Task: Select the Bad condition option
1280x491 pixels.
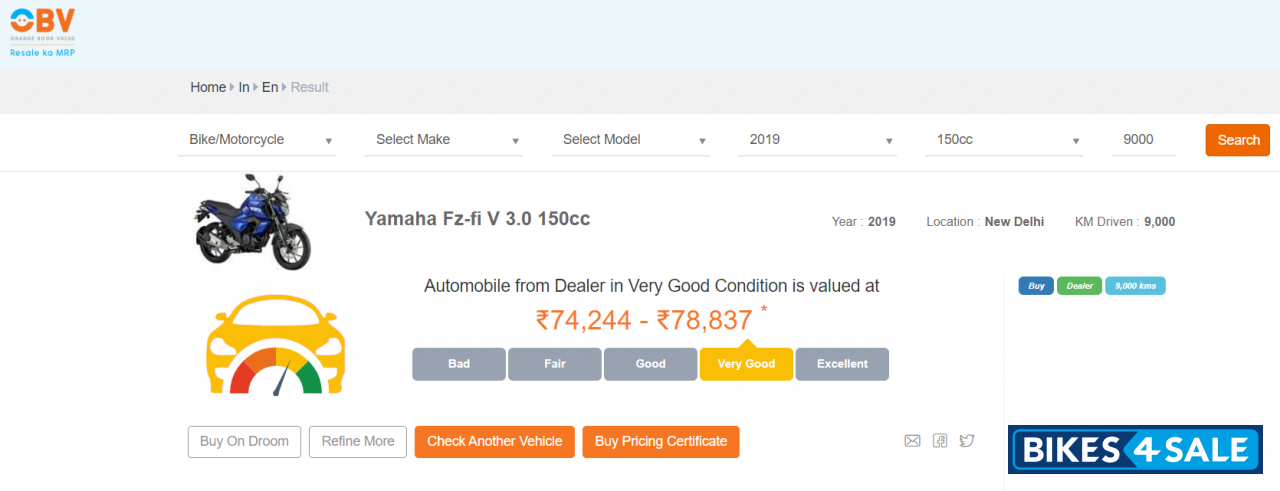Action: point(459,364)
